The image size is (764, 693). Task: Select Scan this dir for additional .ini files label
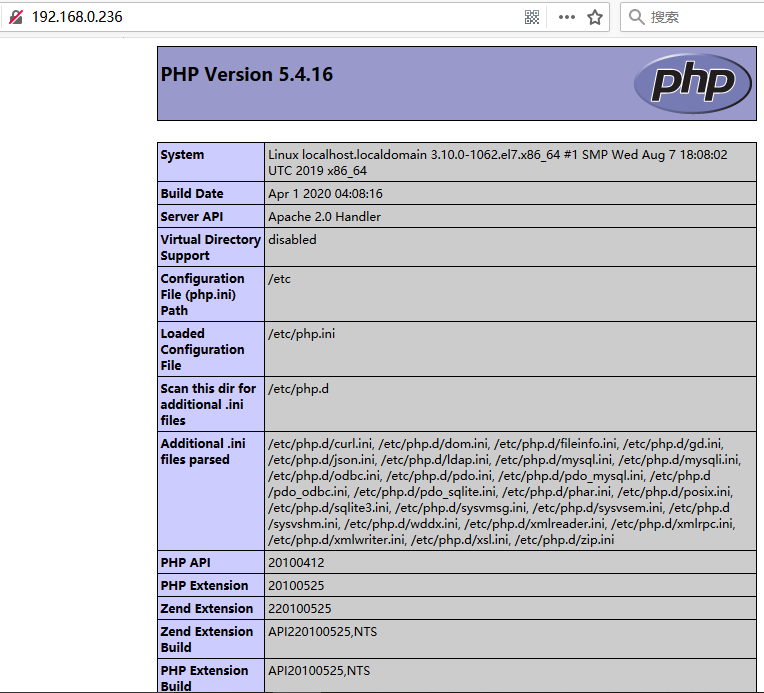click(208, 404)
